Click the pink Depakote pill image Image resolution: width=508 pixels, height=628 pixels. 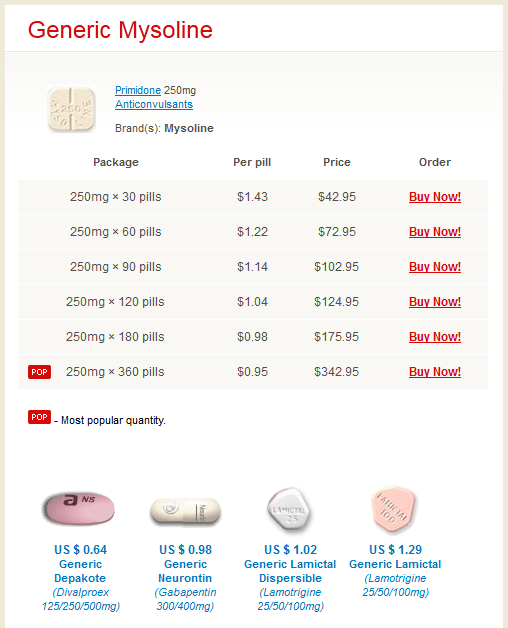[79, 509]
